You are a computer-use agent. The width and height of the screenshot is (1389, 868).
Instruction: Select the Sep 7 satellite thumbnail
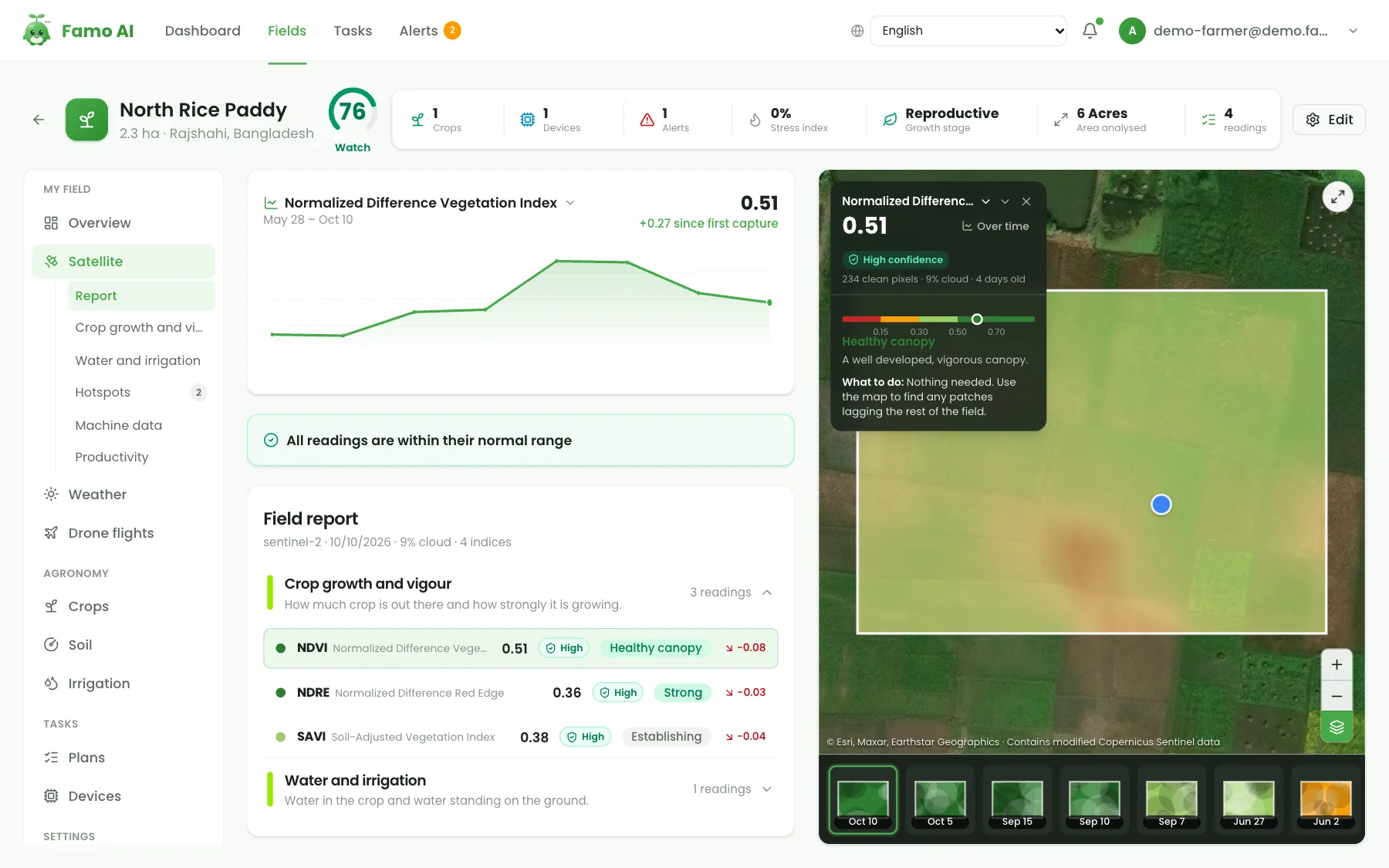1171,800
